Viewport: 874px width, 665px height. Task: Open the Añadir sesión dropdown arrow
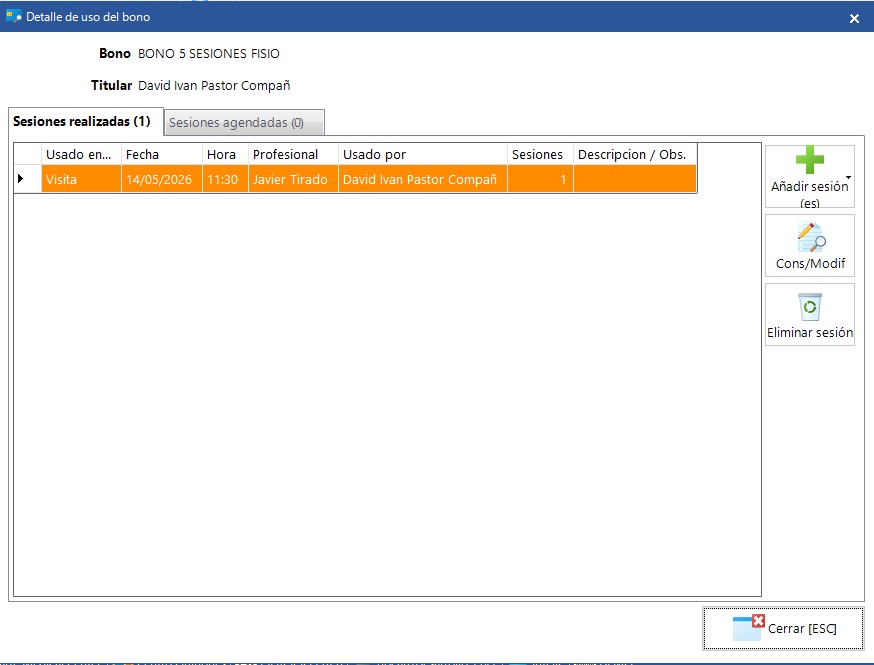(848, 177)
